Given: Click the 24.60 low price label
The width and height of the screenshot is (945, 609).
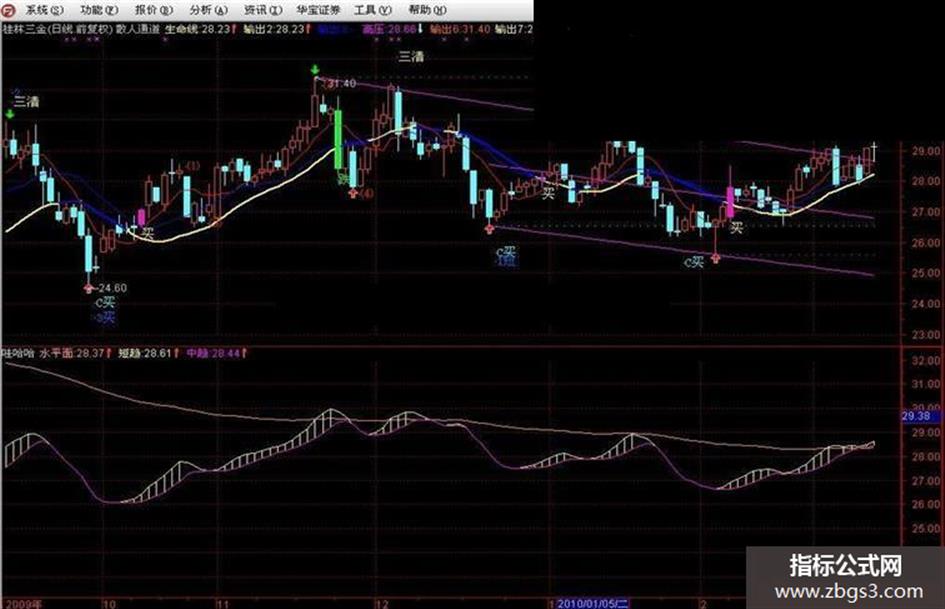Looking at the screenshot, I should coord(113,288).
